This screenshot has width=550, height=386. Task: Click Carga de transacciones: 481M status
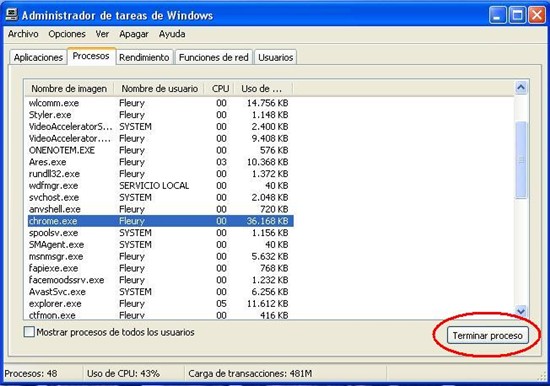point(250,373)
